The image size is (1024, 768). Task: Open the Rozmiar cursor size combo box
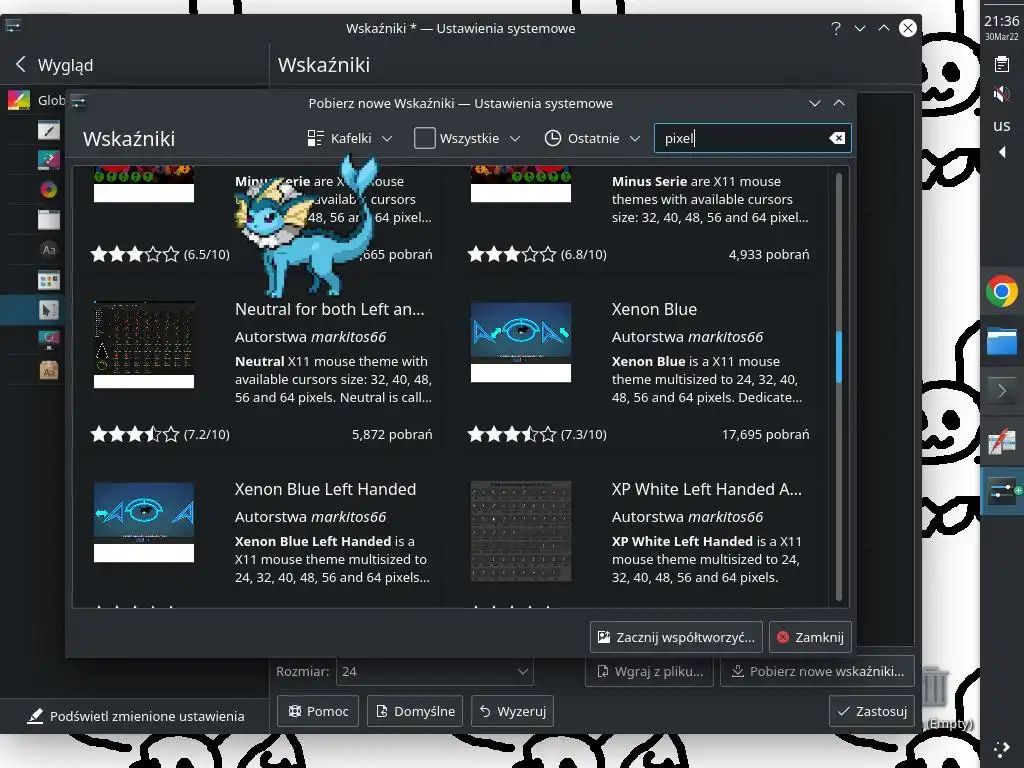pos(435,671)
